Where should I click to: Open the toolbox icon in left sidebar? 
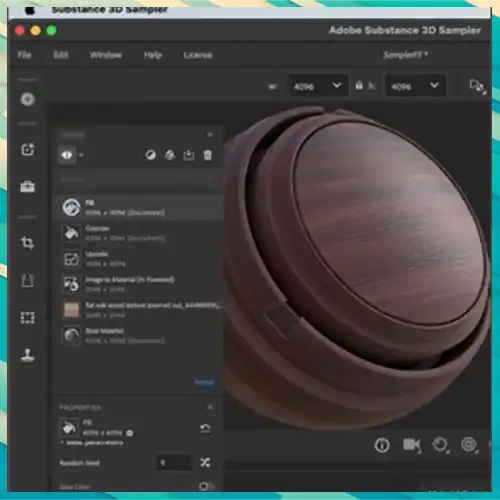click(x=28, y=186)
